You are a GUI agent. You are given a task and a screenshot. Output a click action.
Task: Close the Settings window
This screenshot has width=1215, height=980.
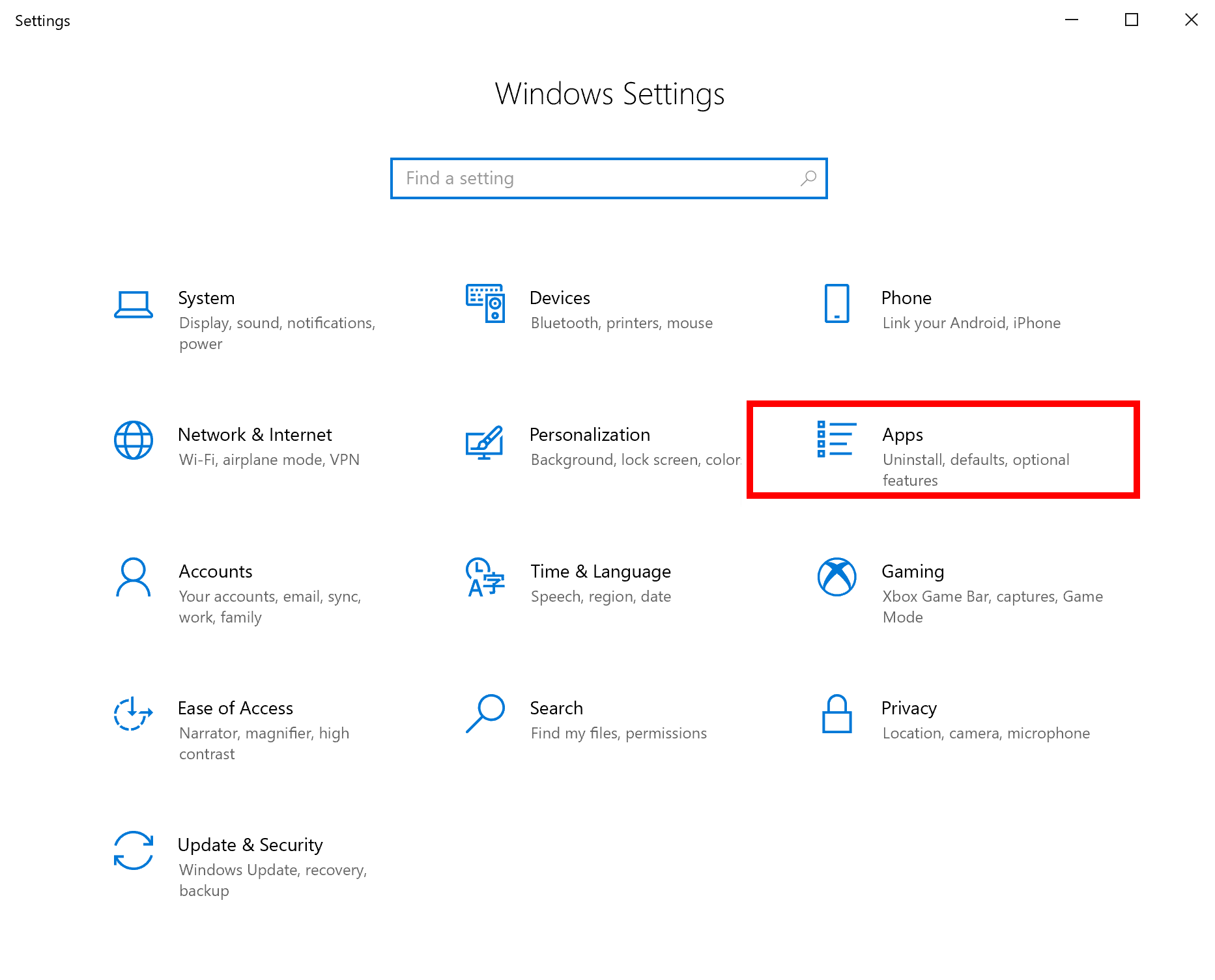(1192, 20)
